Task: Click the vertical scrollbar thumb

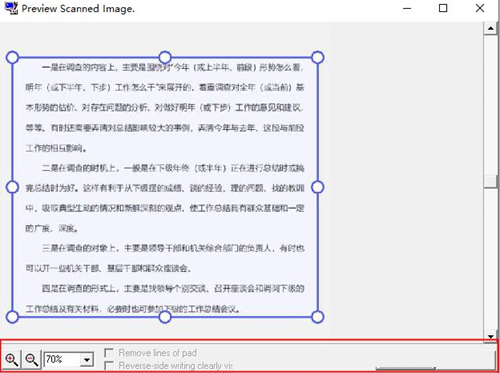Action: pyautogui.click(x=490, y=181)
